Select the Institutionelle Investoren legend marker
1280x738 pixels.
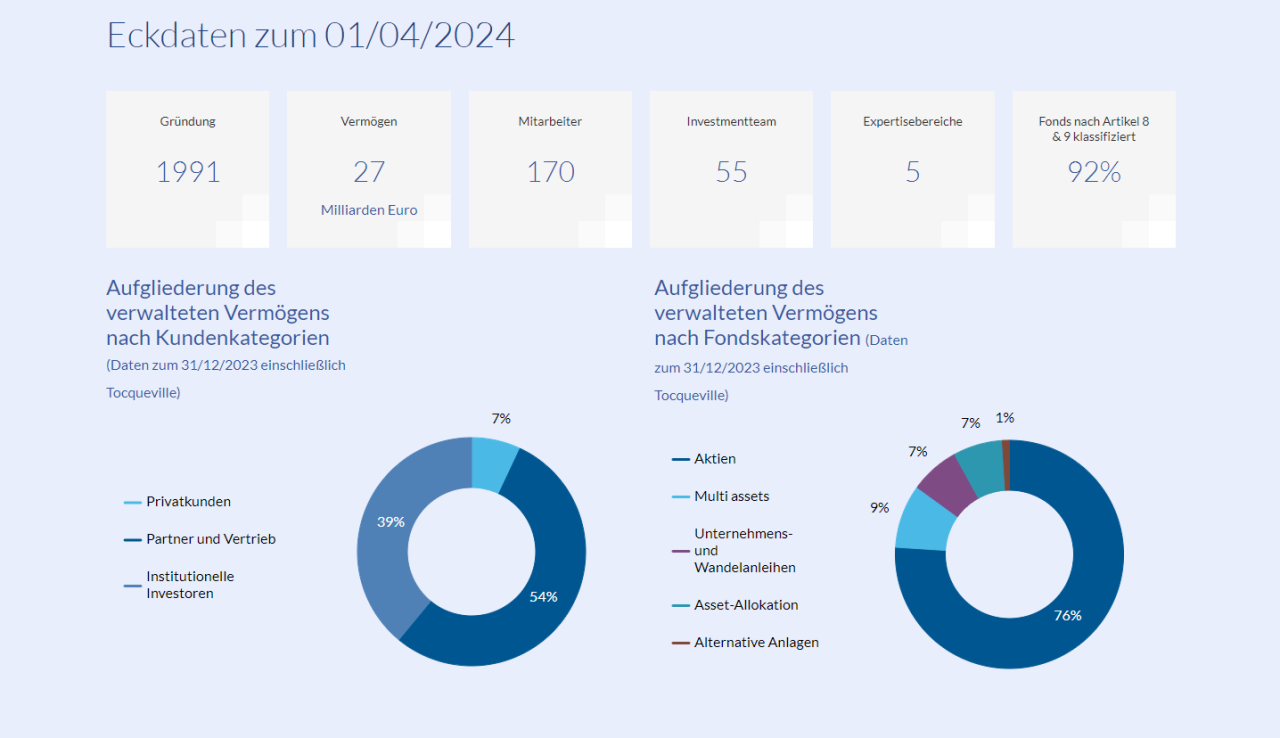point(131,585)
